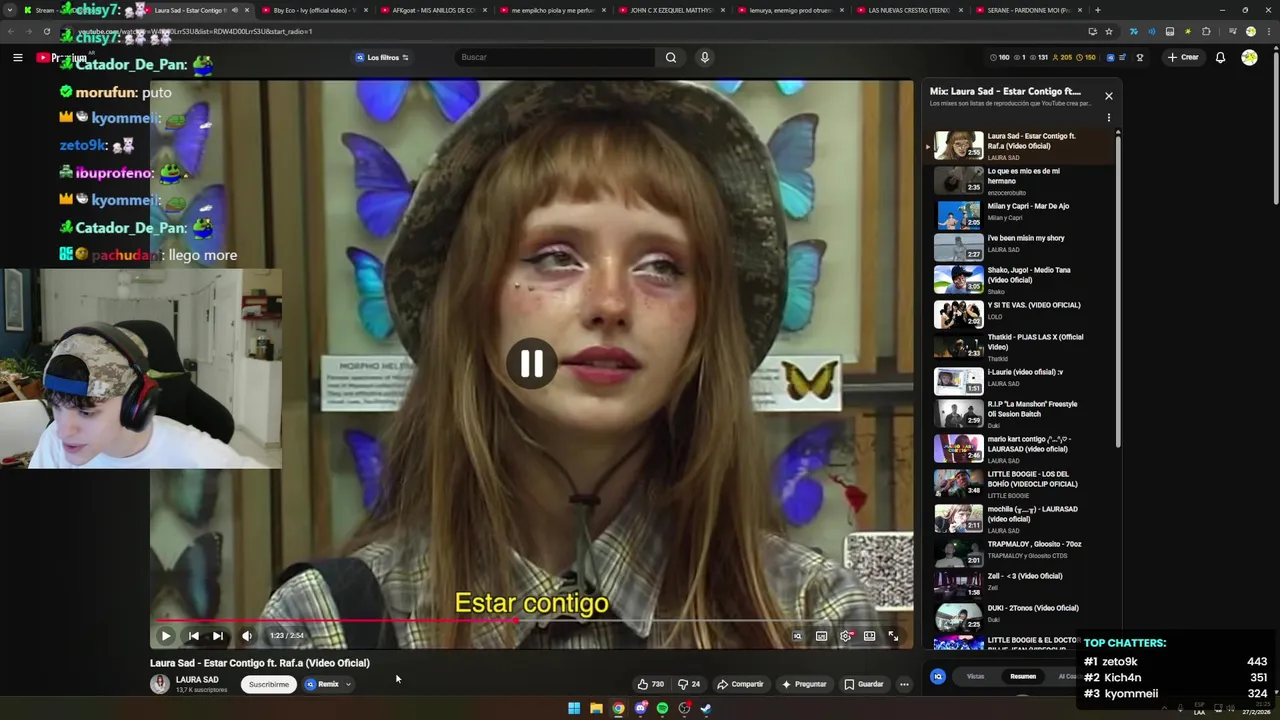Screen dimensions: 1280x720
Task: Open the notifications bell
Action: pyautogui.click(x=1220, y=57)
